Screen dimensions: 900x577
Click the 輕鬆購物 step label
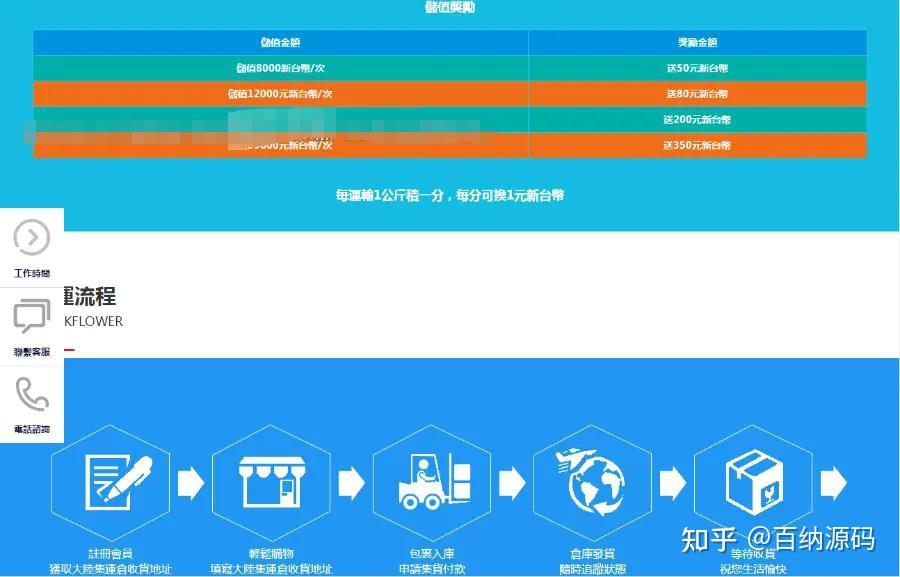click(271, 553)
